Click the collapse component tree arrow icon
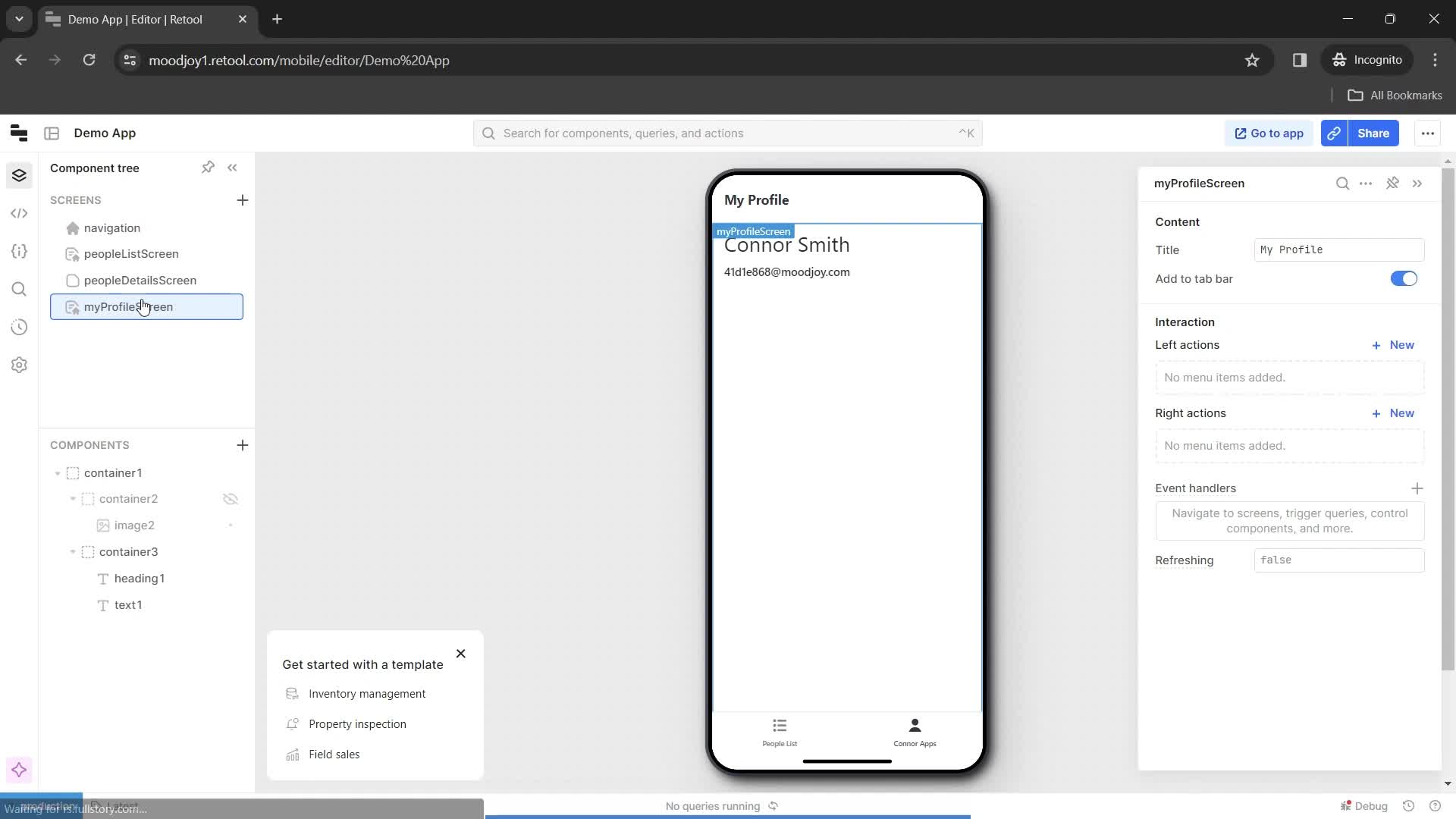Screen dimensions: 1456x819 [232, 167]
